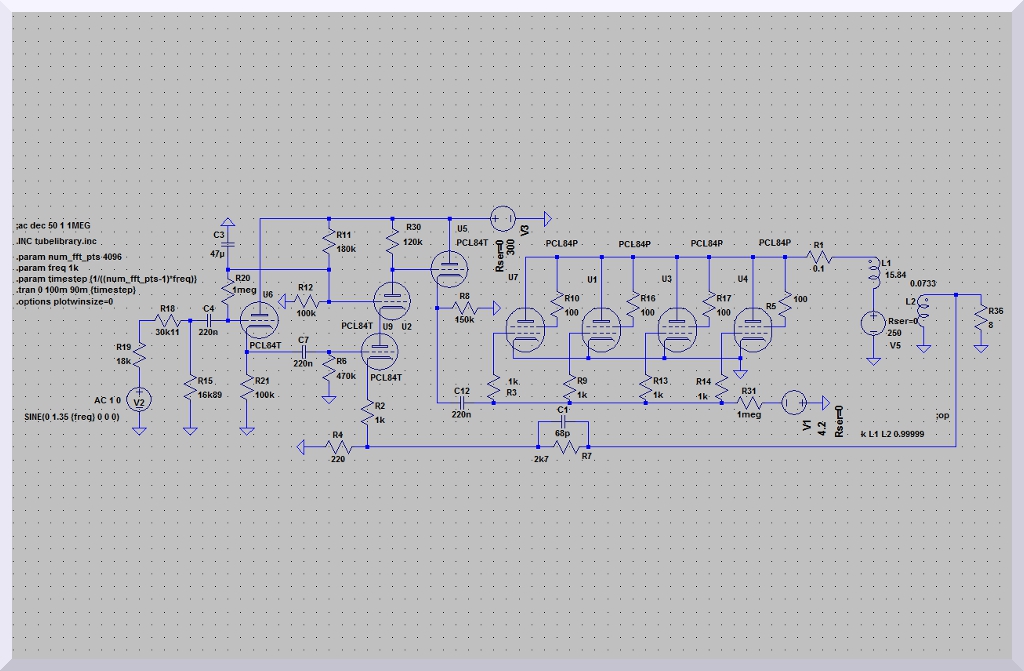The image size is (1024, 671).
Task: Click the C3 47µ capacitor symbol
Action: [226, 243]
